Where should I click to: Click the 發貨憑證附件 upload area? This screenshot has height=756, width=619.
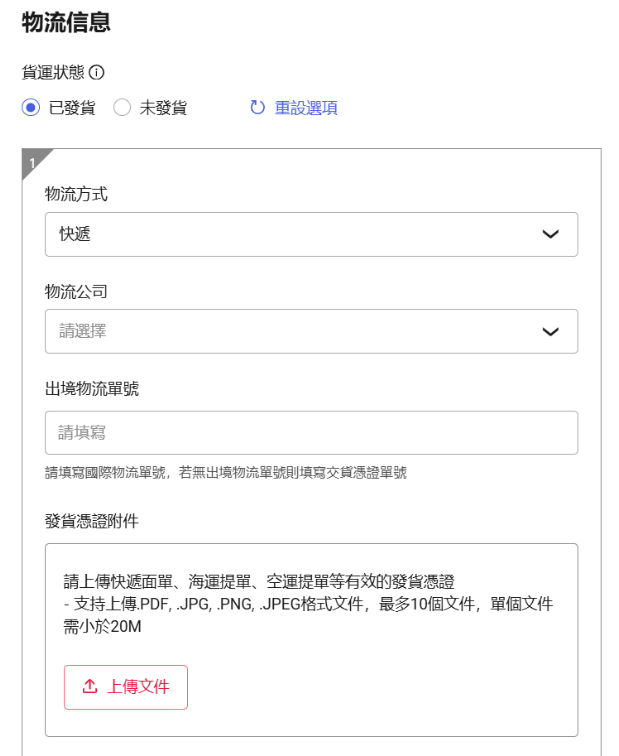(x=311, y=640)
